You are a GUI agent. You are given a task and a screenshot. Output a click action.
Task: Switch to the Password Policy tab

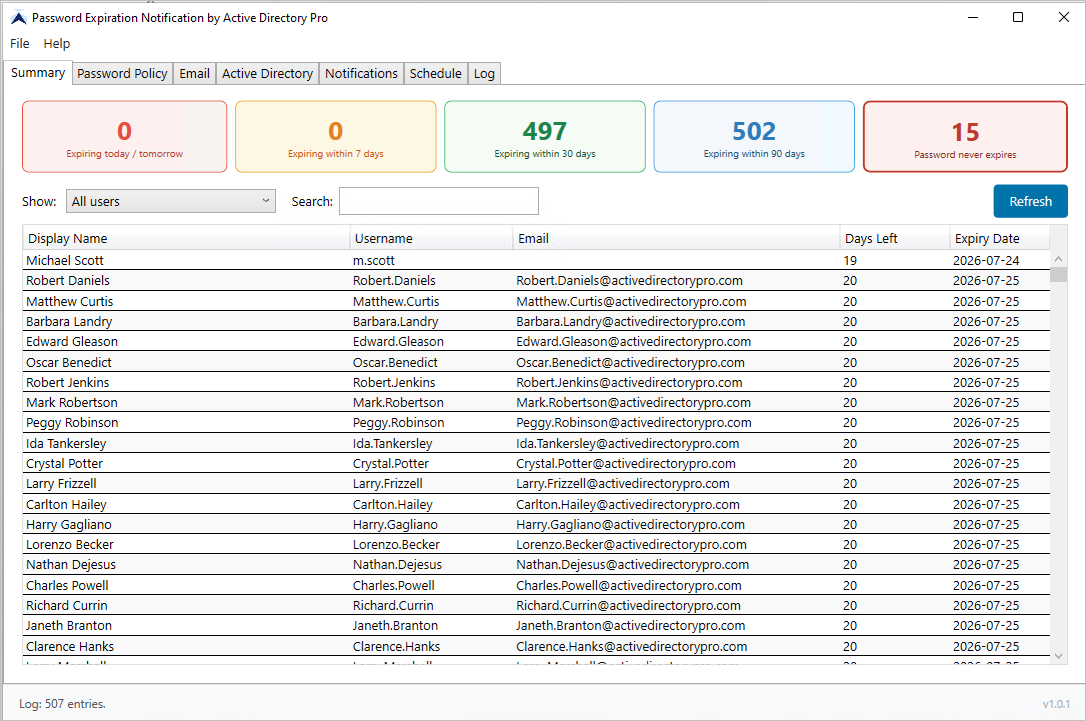click(x=122, y=73)
